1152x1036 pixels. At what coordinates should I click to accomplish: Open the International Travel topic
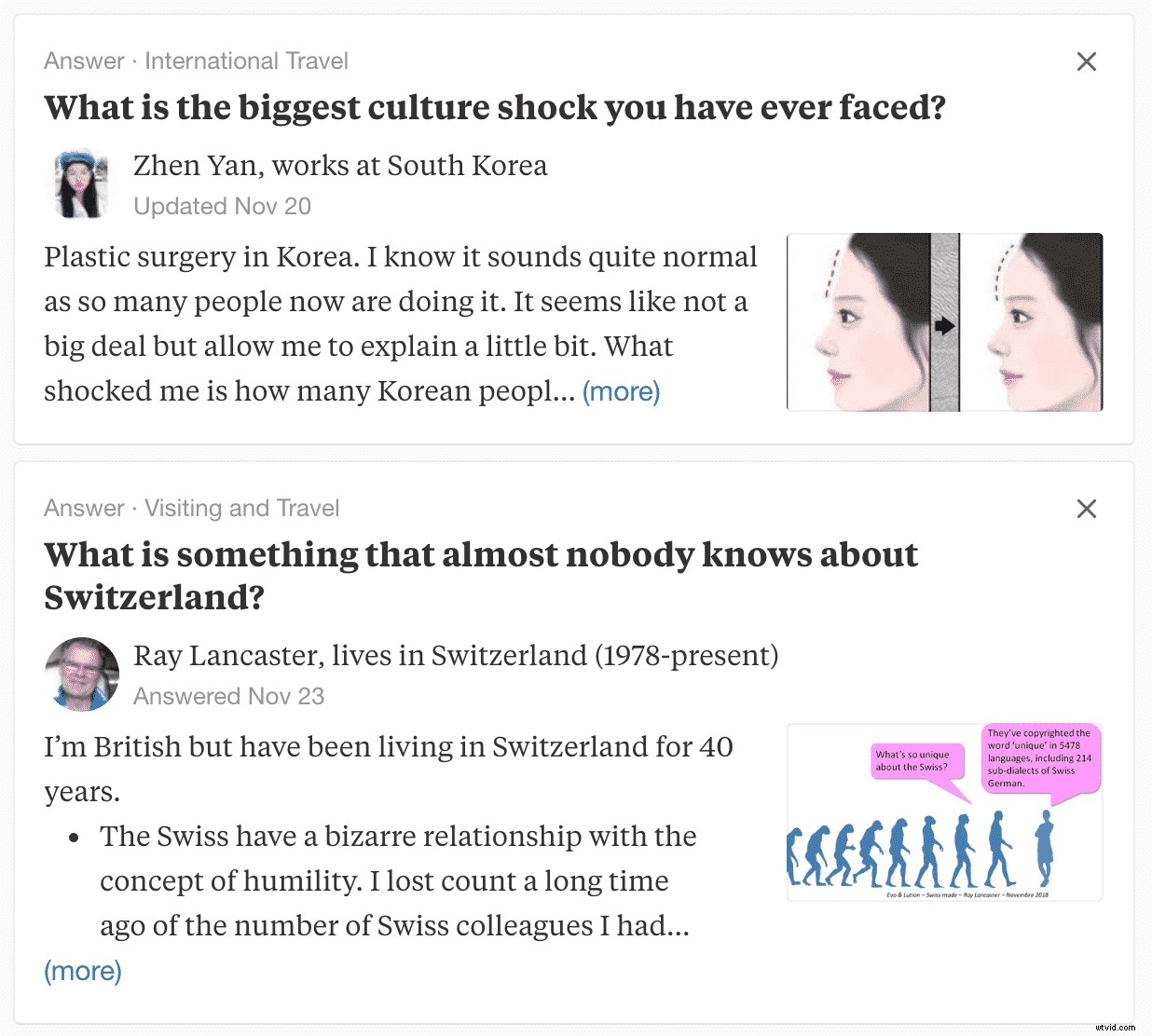point(246,61)
